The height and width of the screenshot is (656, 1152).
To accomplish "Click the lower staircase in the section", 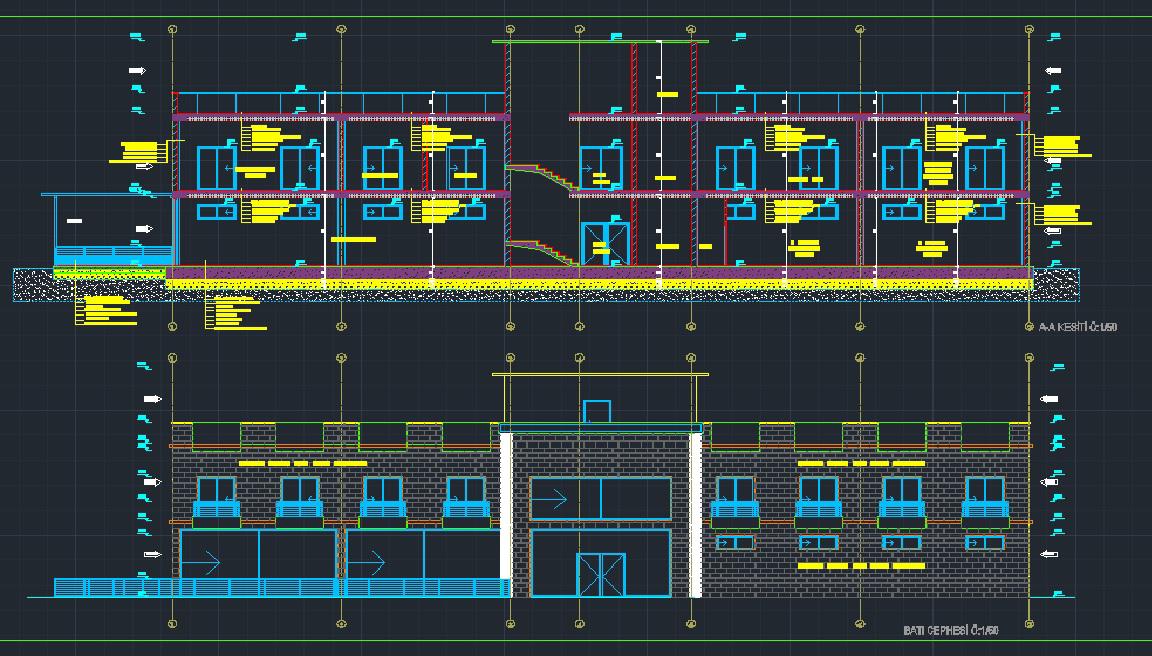I will tap(541, 250).
